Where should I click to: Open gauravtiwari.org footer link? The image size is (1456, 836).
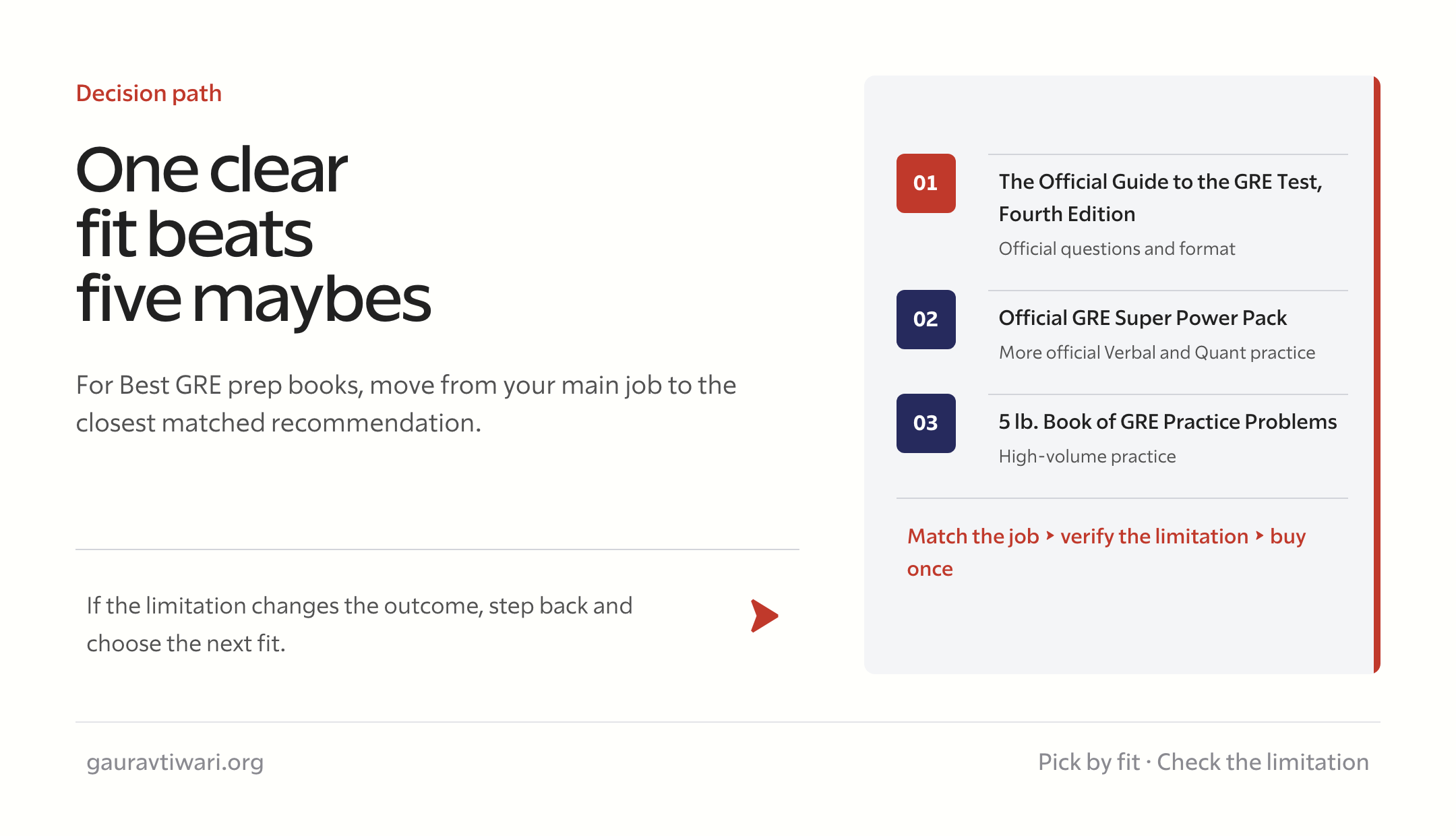tap(175, 763)
